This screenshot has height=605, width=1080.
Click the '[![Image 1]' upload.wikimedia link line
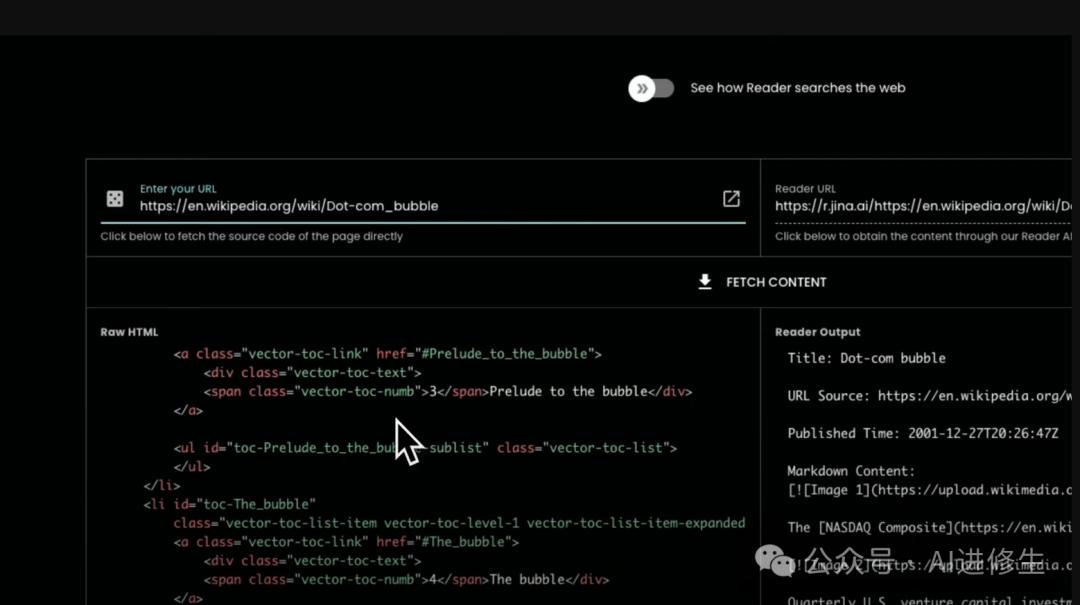coord(930,490)
